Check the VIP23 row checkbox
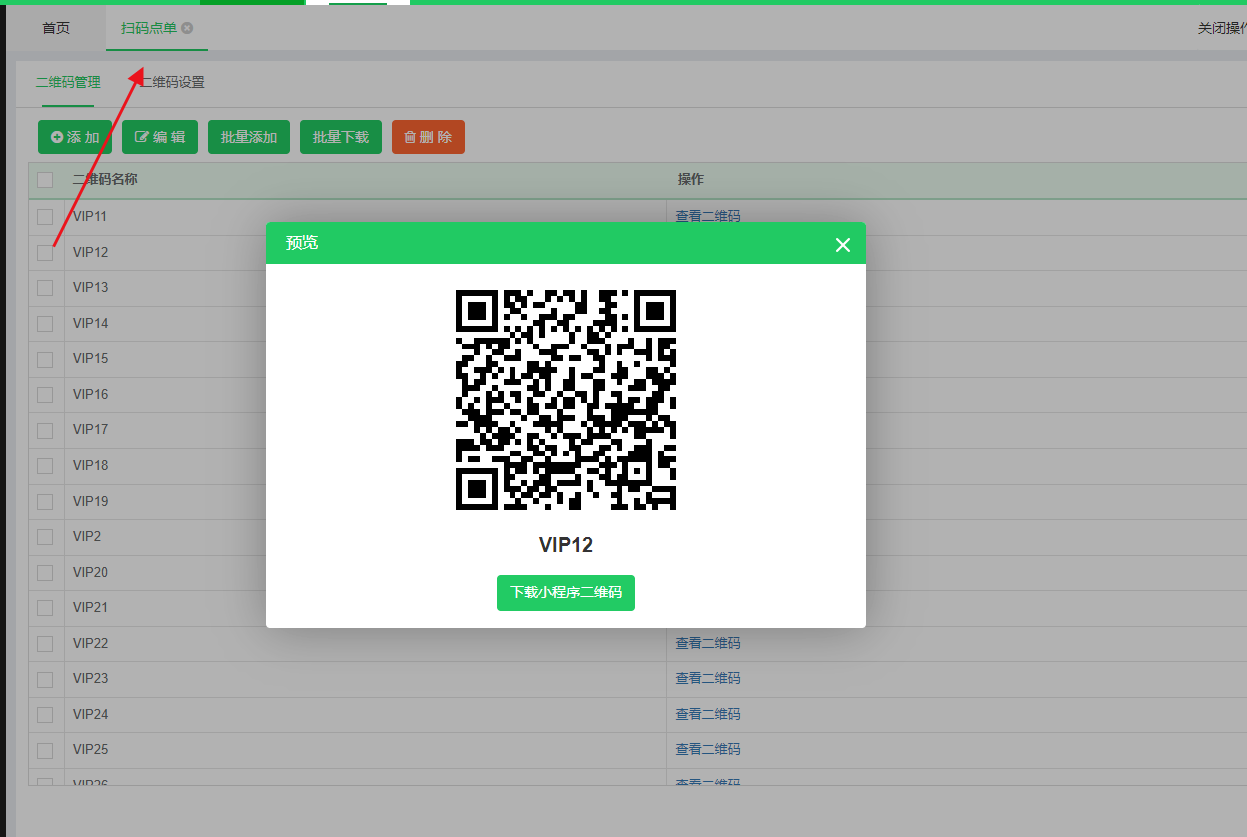The image size is (1247, 837). (x=45, y=679)
